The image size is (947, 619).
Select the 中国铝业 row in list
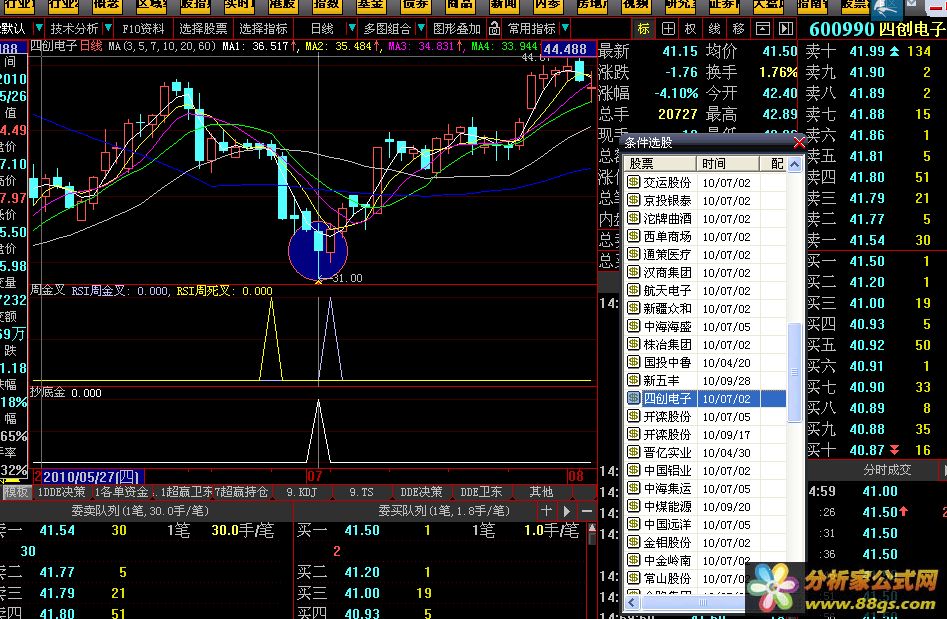(705, 470)
